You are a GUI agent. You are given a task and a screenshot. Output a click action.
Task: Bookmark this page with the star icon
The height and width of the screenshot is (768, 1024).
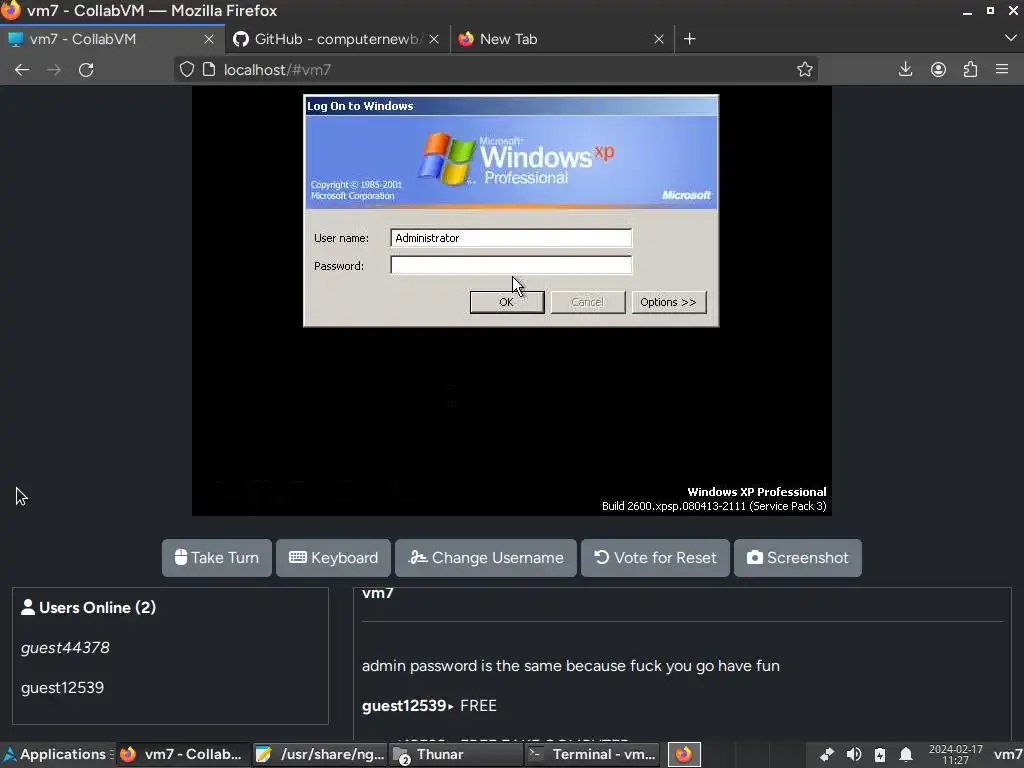(805, 69)
